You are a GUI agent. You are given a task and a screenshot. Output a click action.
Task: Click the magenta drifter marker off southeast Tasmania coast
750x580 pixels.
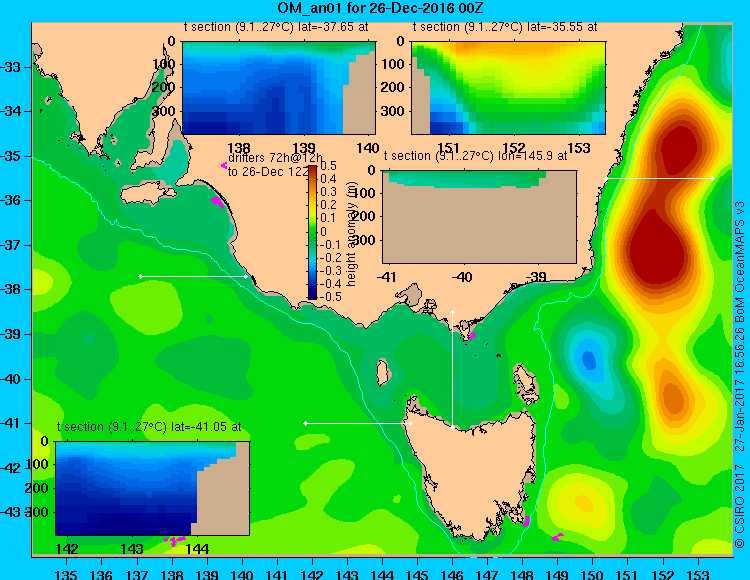(x=526, y=521)
